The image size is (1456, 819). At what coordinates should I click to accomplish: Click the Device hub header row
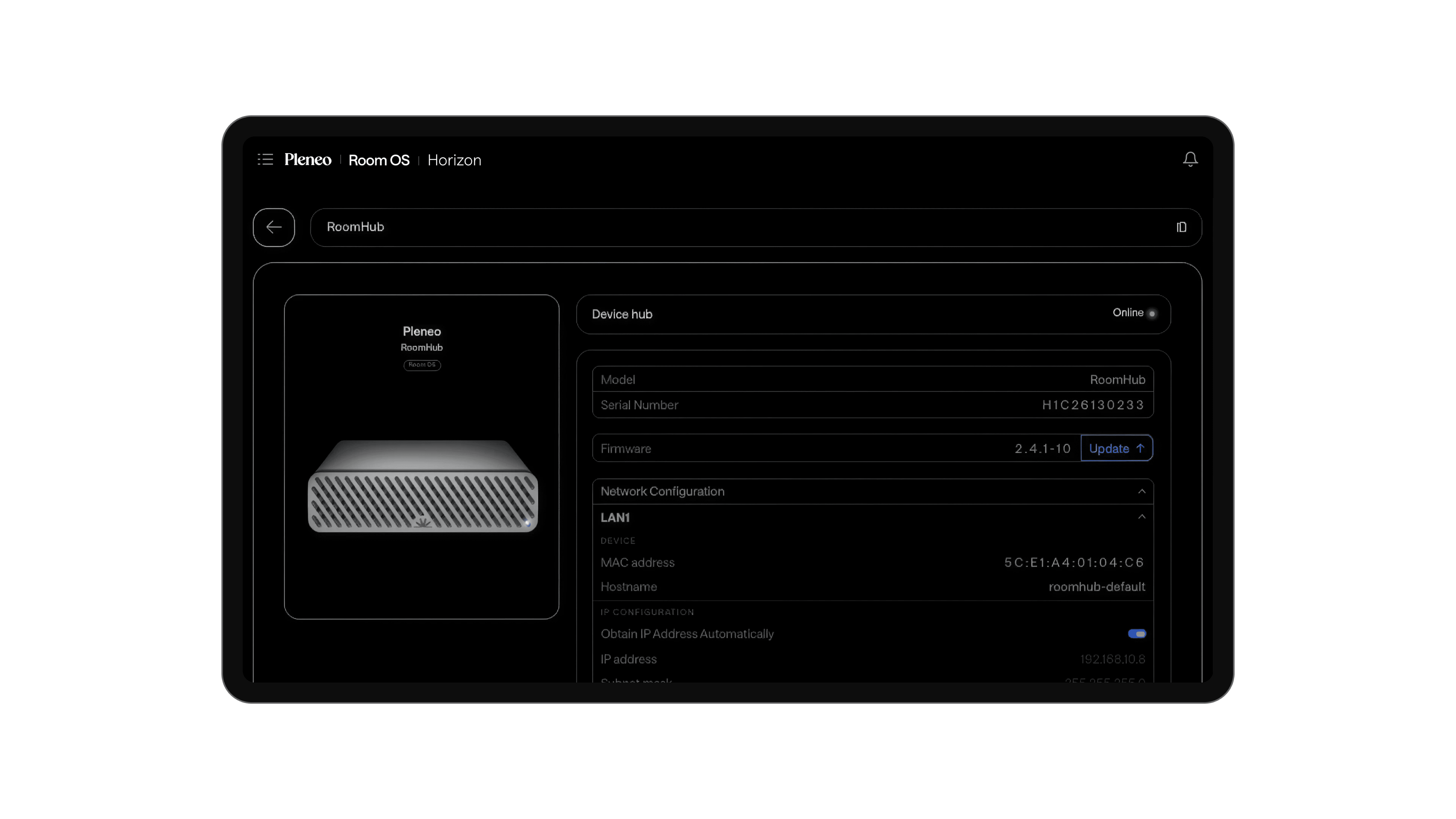point(873,314)
